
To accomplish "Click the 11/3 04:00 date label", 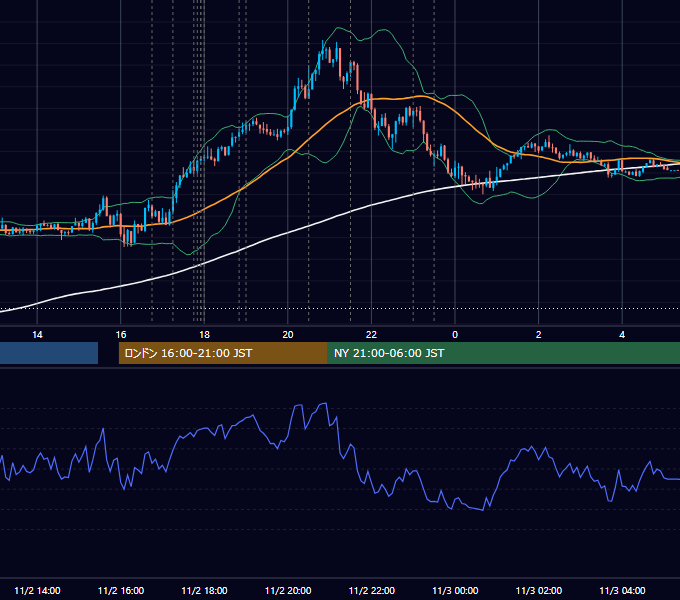I will [622, 590].
